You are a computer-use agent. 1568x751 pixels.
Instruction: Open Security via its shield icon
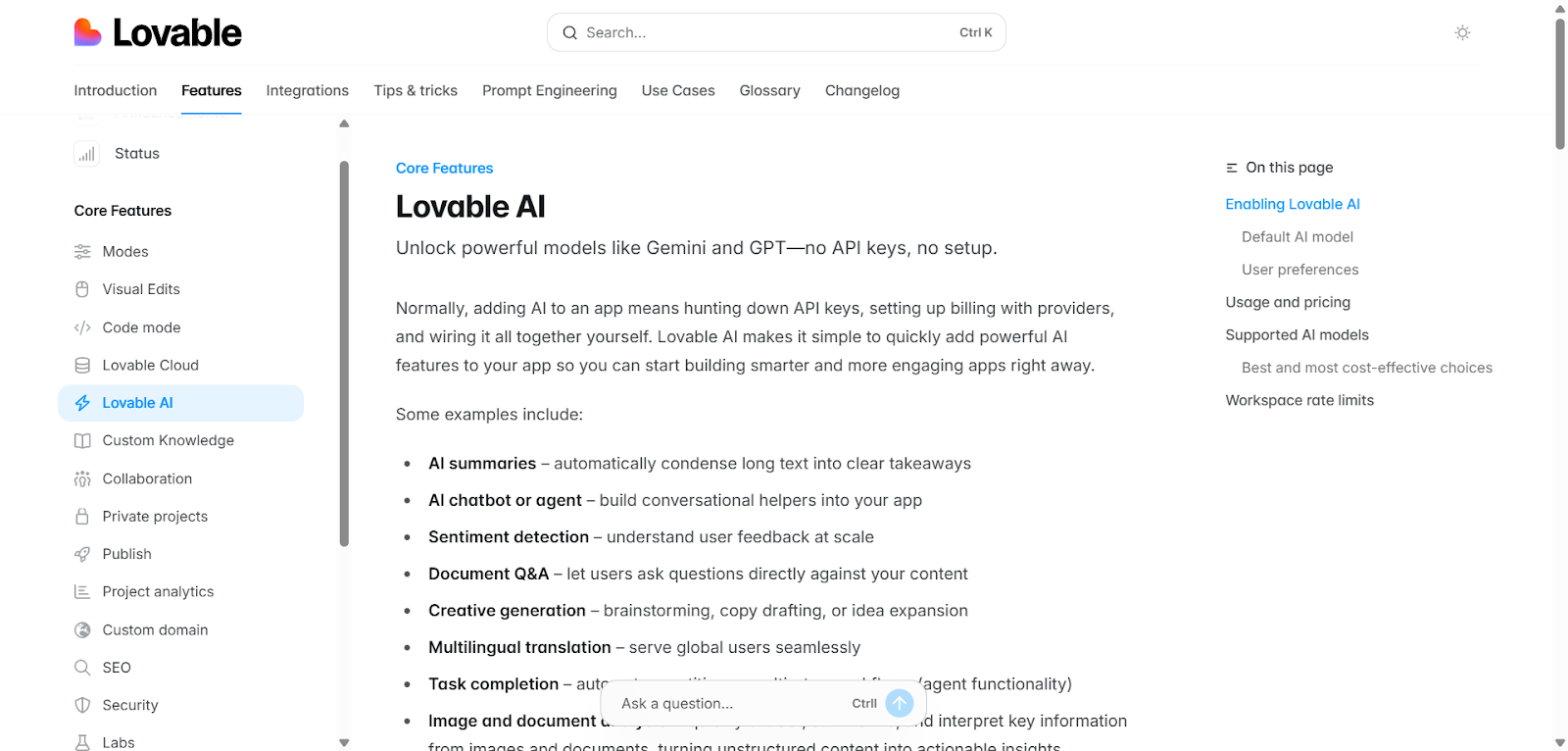point(82,705)
